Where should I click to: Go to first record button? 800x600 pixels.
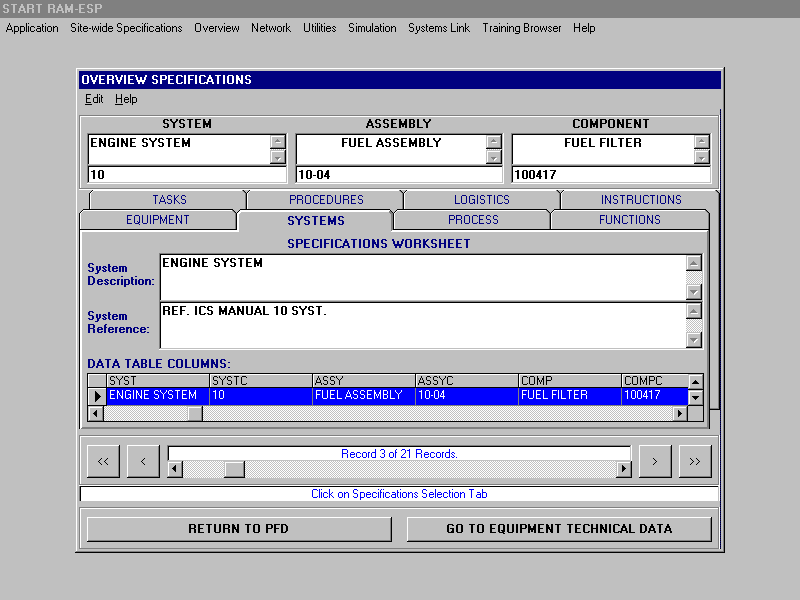click(x=103, y=461)
